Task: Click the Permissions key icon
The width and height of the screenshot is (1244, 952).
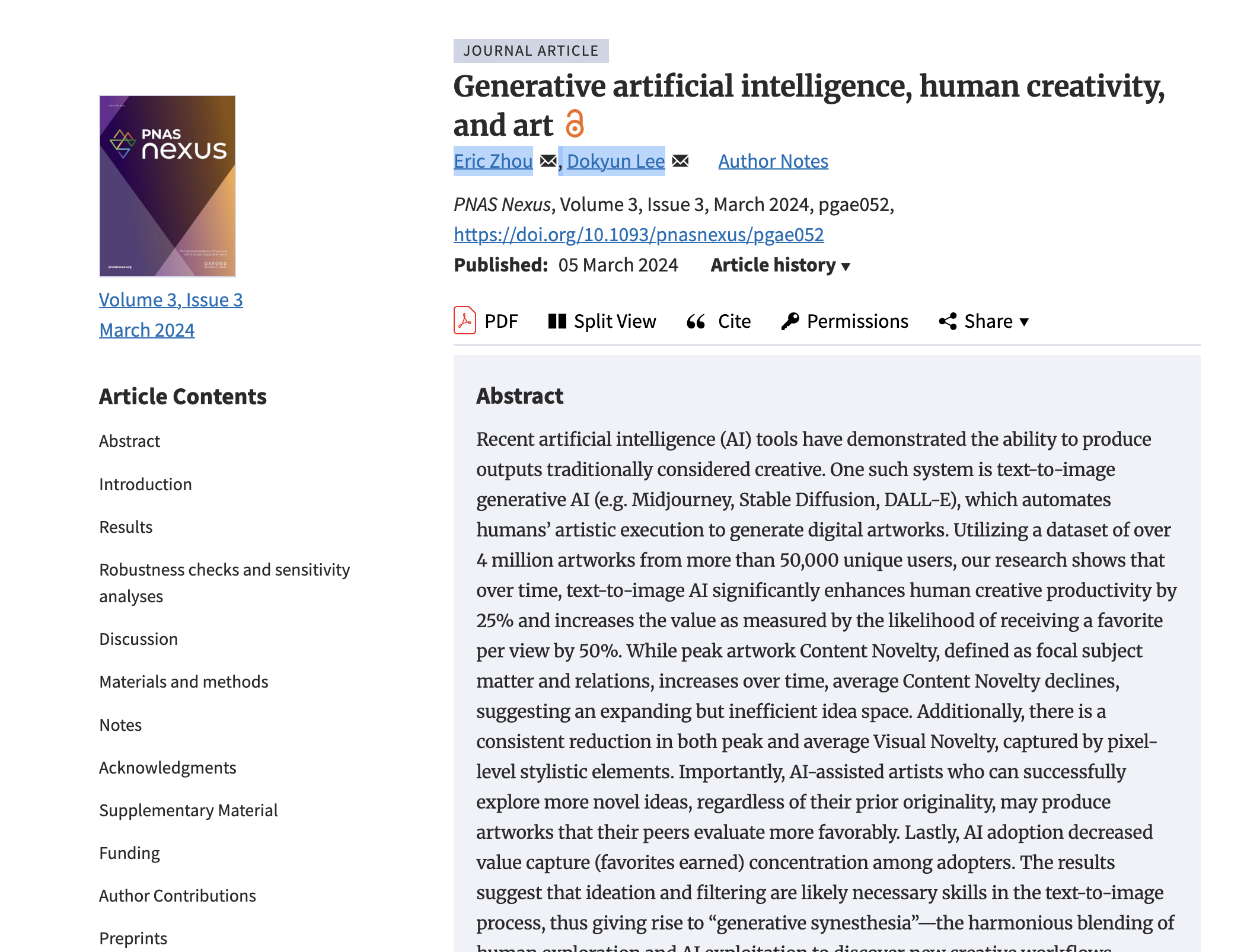Action: pos(790,321)
